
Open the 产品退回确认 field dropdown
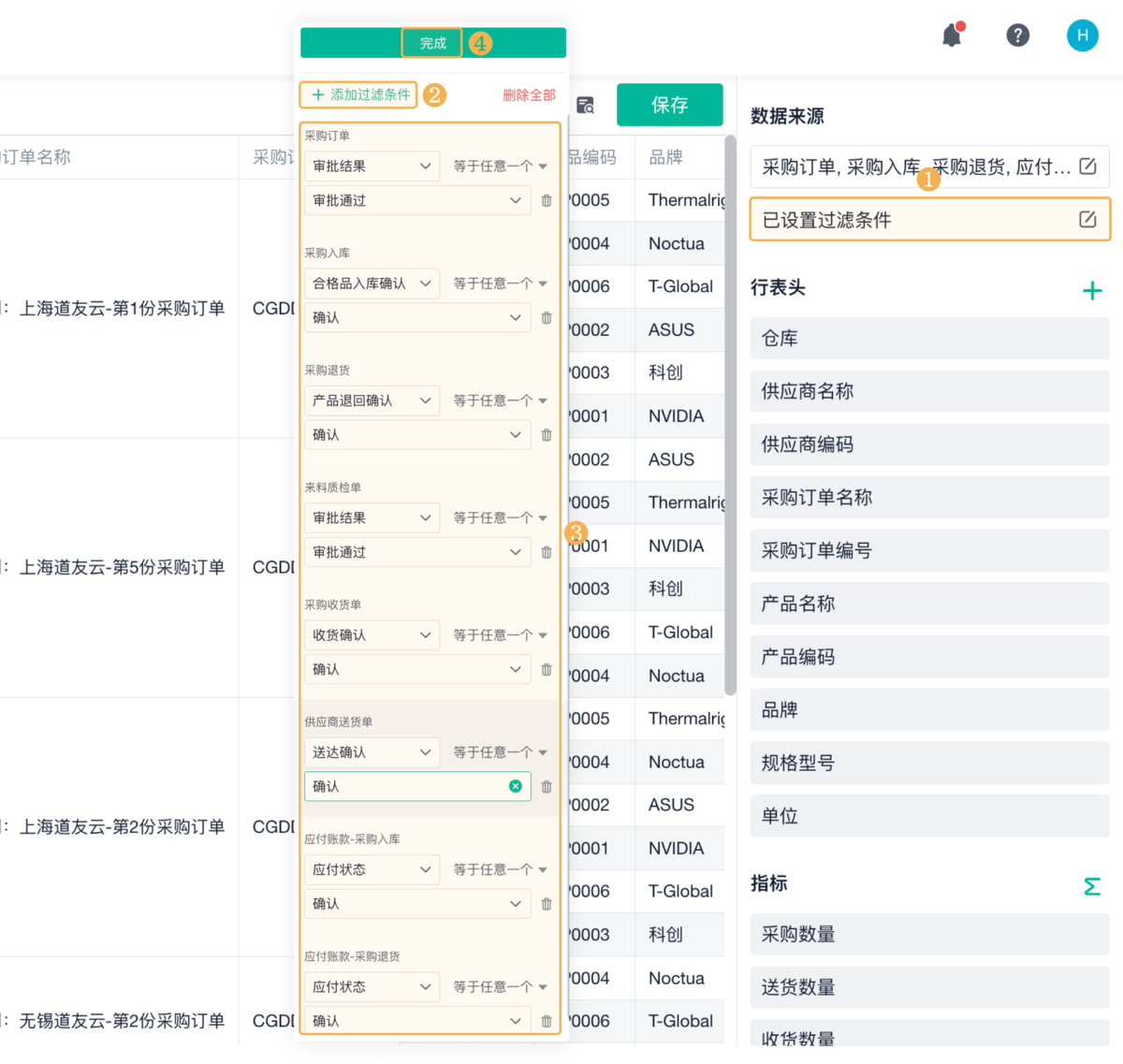coord(372,401)
